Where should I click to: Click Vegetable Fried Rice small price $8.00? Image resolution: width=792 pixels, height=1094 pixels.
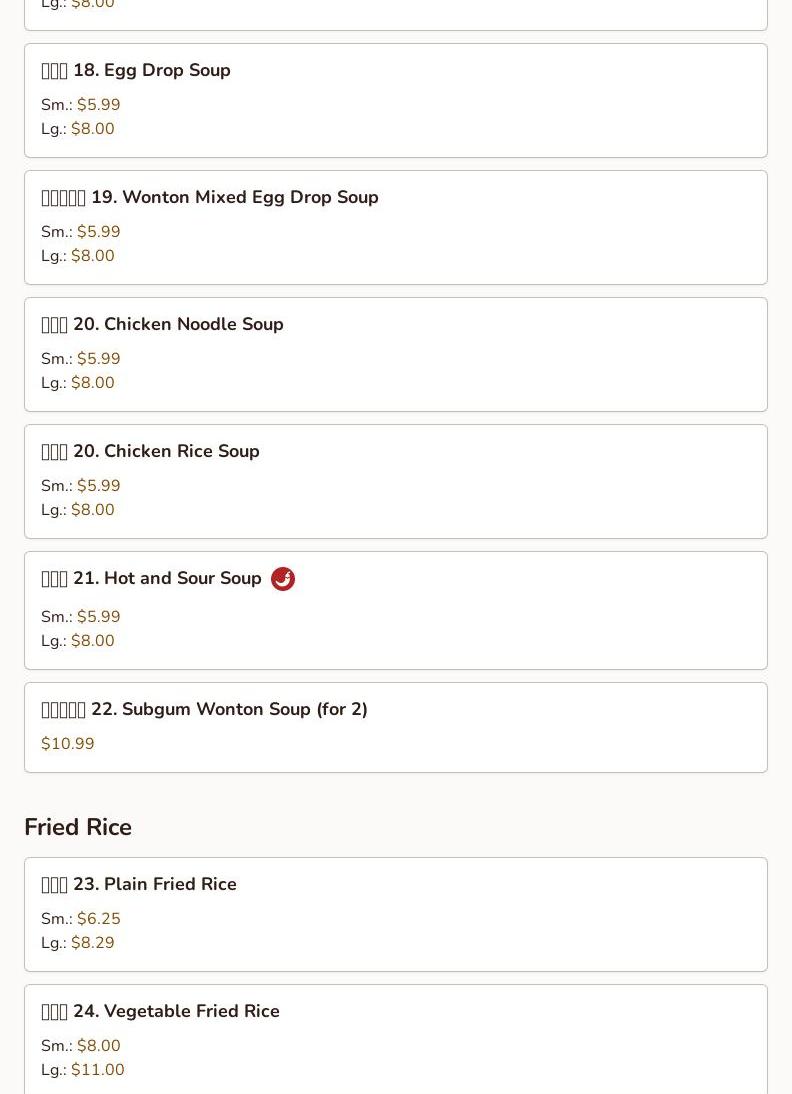pos(98,1046)
